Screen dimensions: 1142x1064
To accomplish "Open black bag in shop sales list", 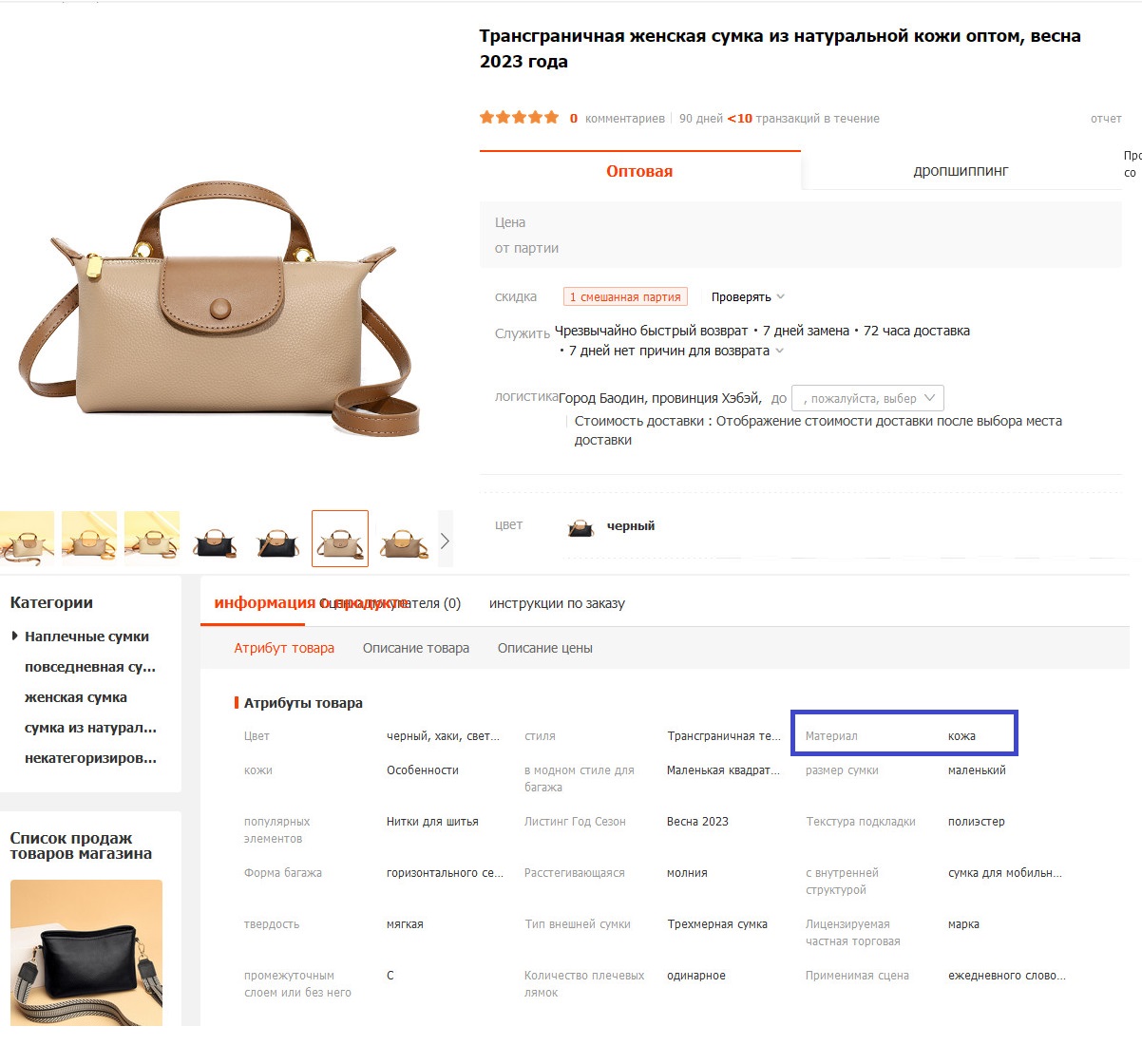I will click(86, 952).
